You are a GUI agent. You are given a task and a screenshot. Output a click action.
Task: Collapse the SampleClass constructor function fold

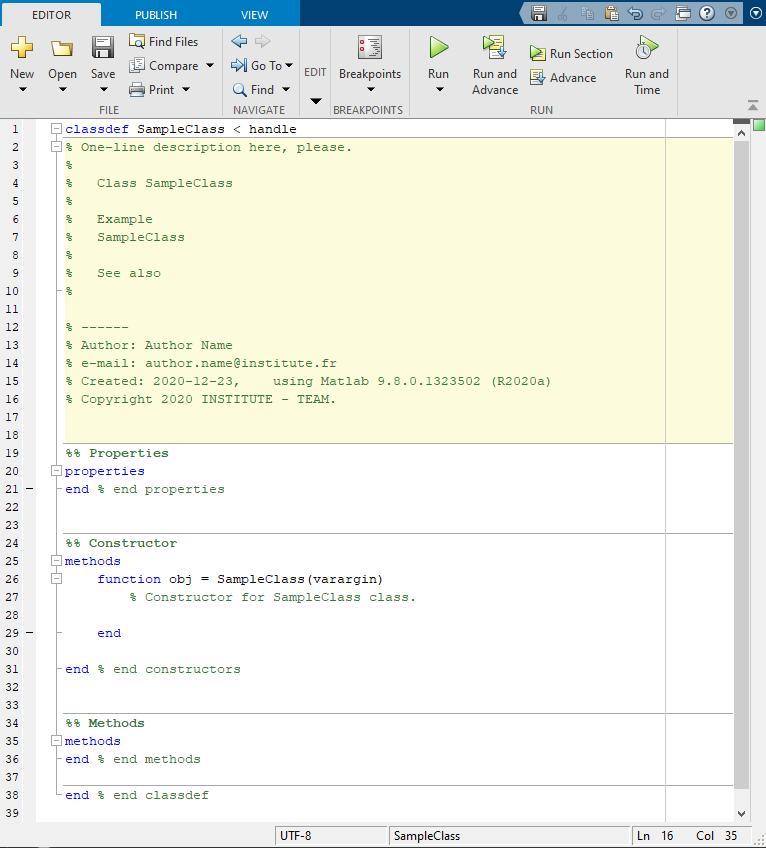click(56, 579)
